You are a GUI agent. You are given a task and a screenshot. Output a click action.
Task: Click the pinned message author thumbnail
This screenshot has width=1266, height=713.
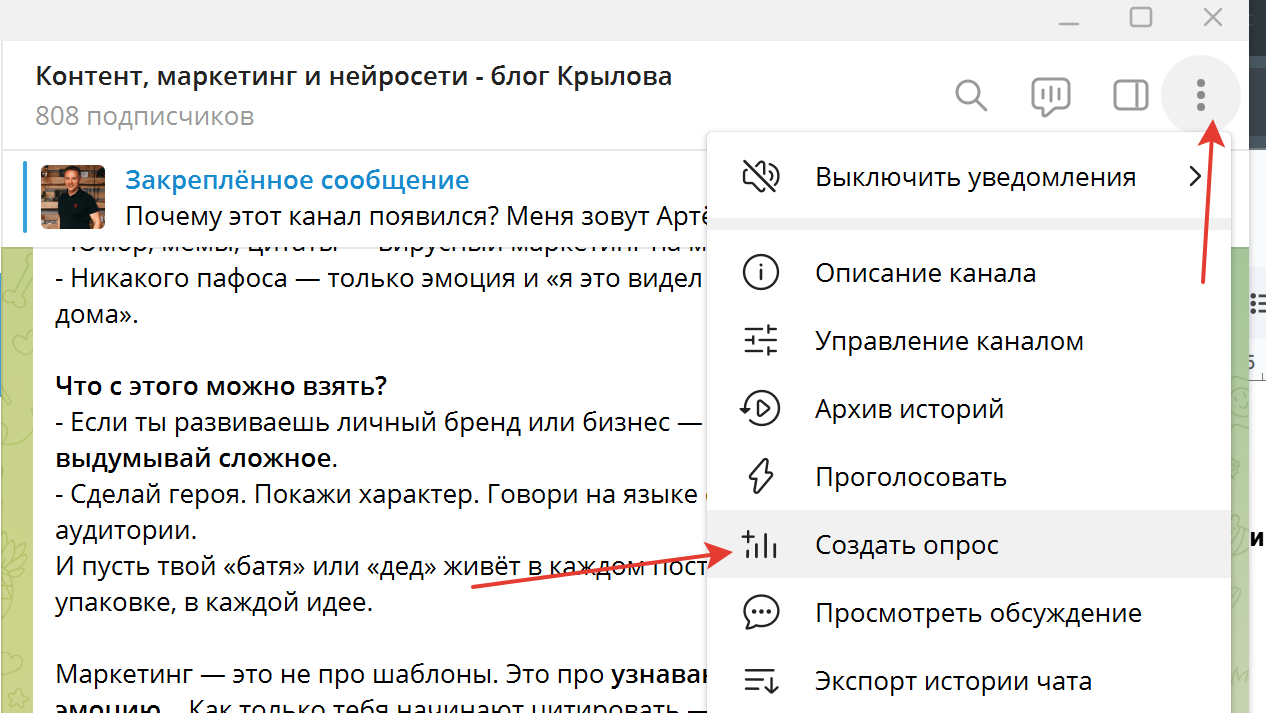[73, 197]
